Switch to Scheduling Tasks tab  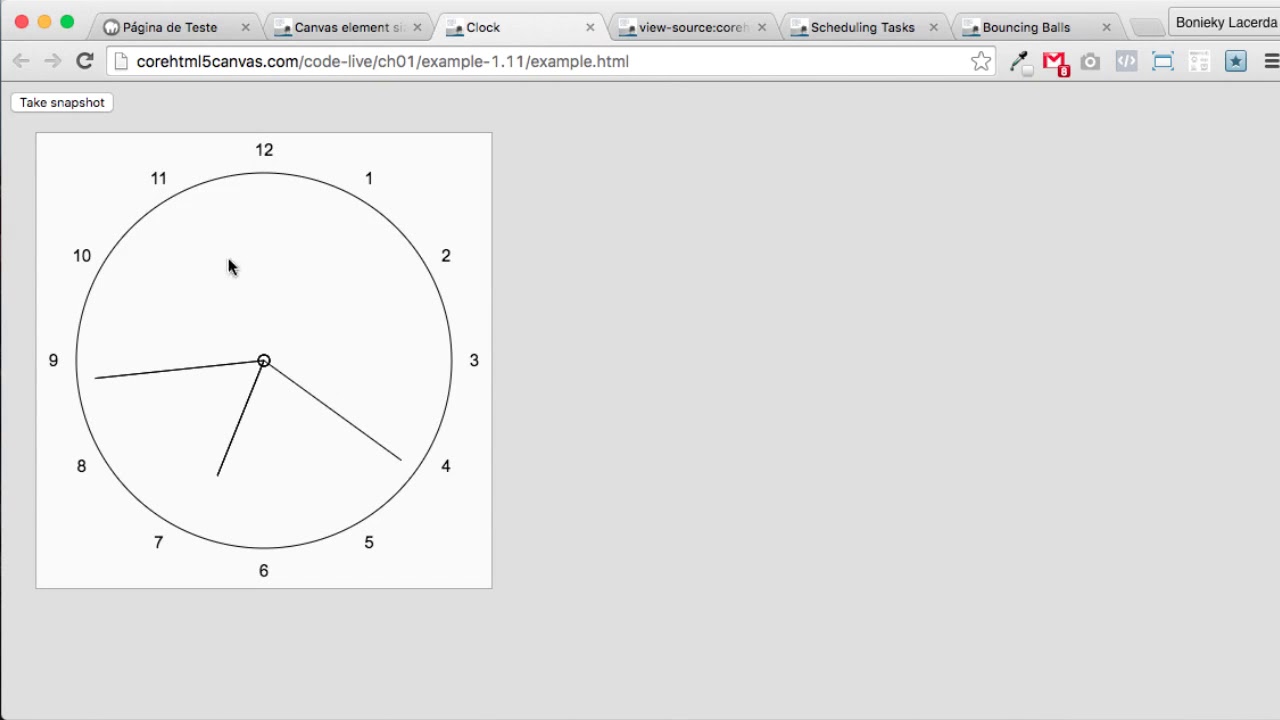pos(862,27)
